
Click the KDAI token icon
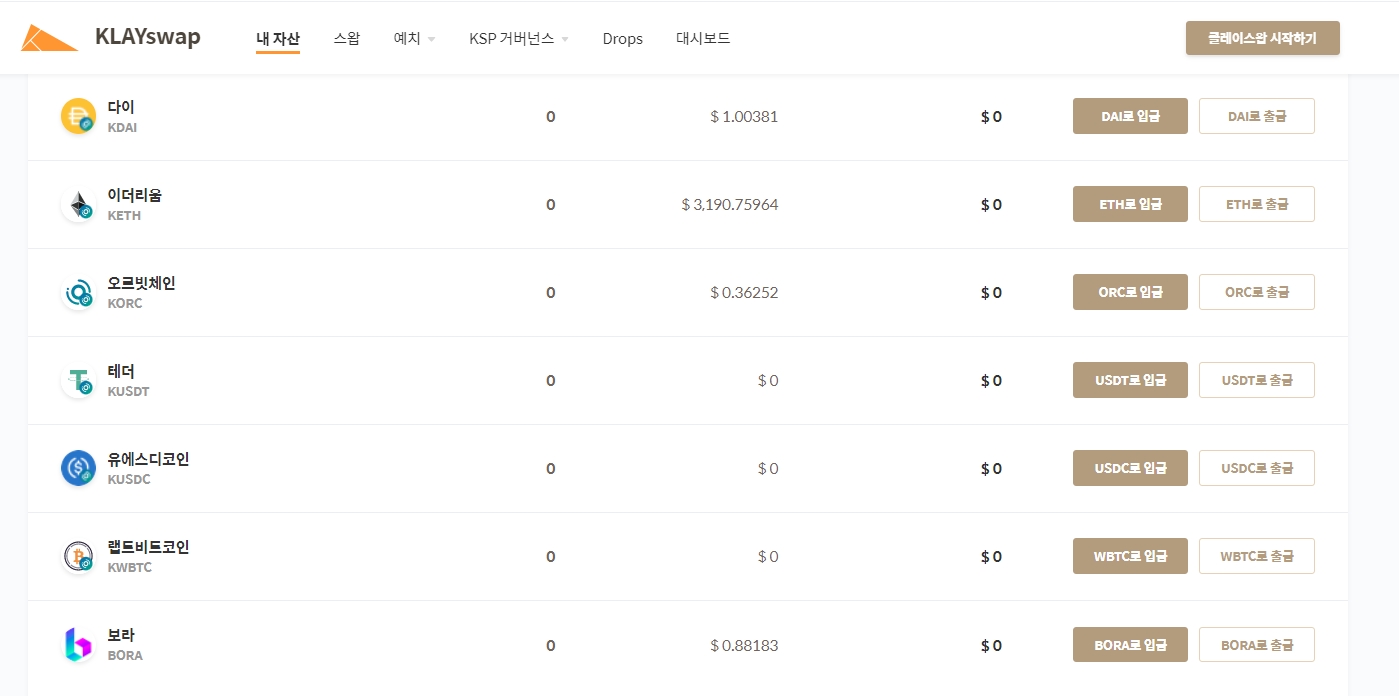[78, 116]
